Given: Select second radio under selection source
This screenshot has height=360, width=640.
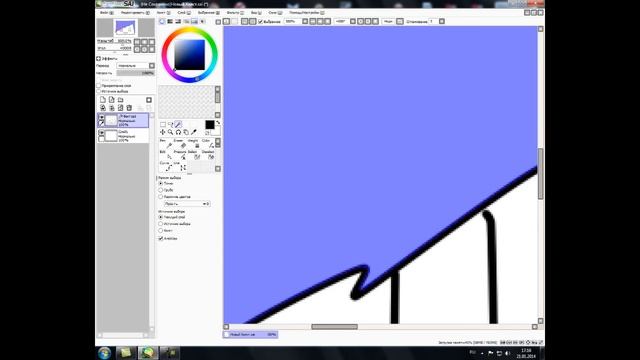Looking at the screenshot, I should click(x=160, y=224).
